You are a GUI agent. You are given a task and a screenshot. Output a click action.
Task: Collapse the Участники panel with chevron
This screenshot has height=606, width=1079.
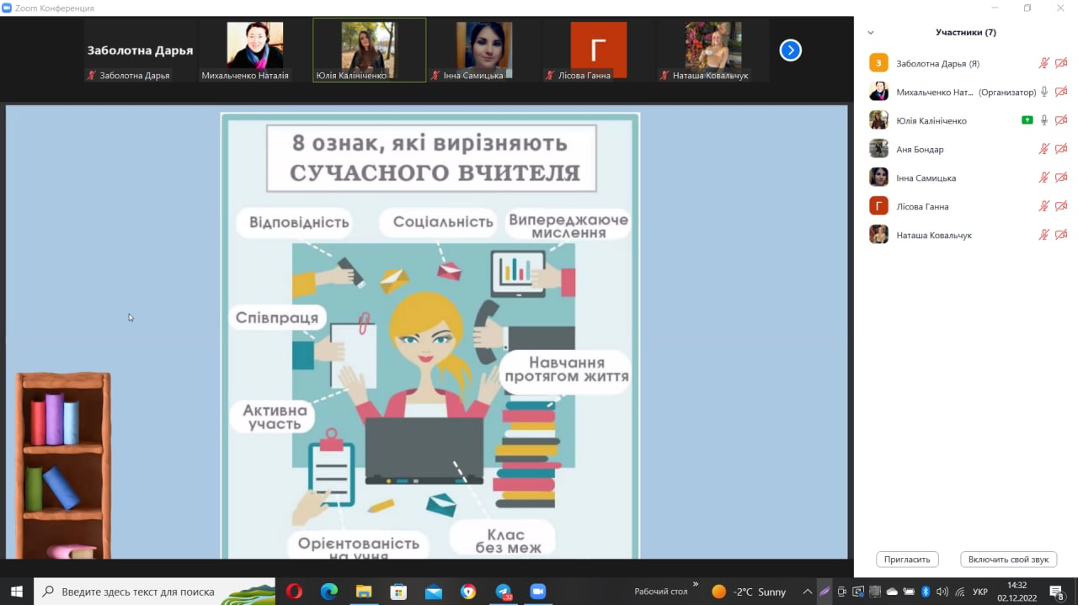(871, 33)
